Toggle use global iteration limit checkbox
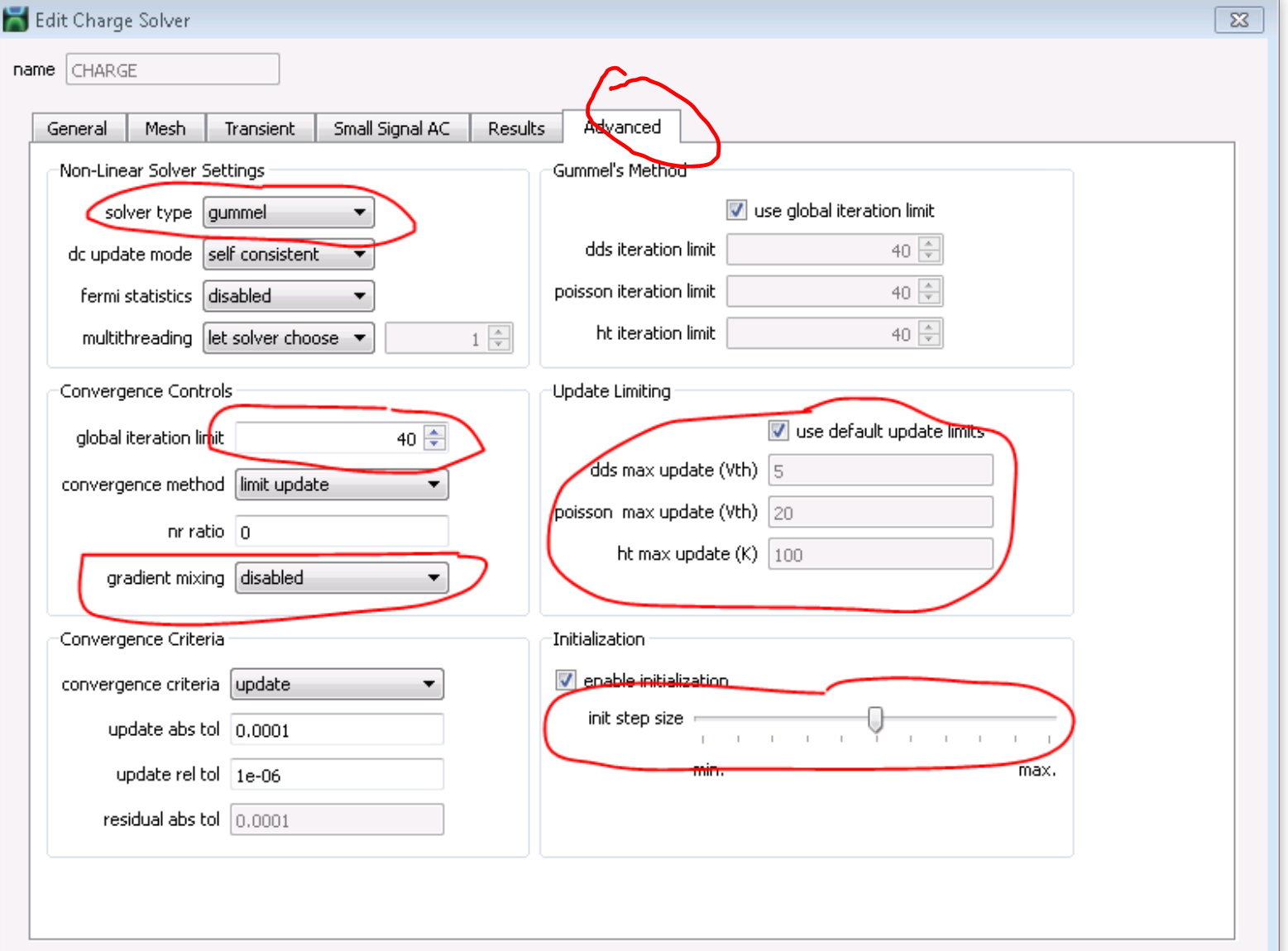1288x951 pixels. 736,210
